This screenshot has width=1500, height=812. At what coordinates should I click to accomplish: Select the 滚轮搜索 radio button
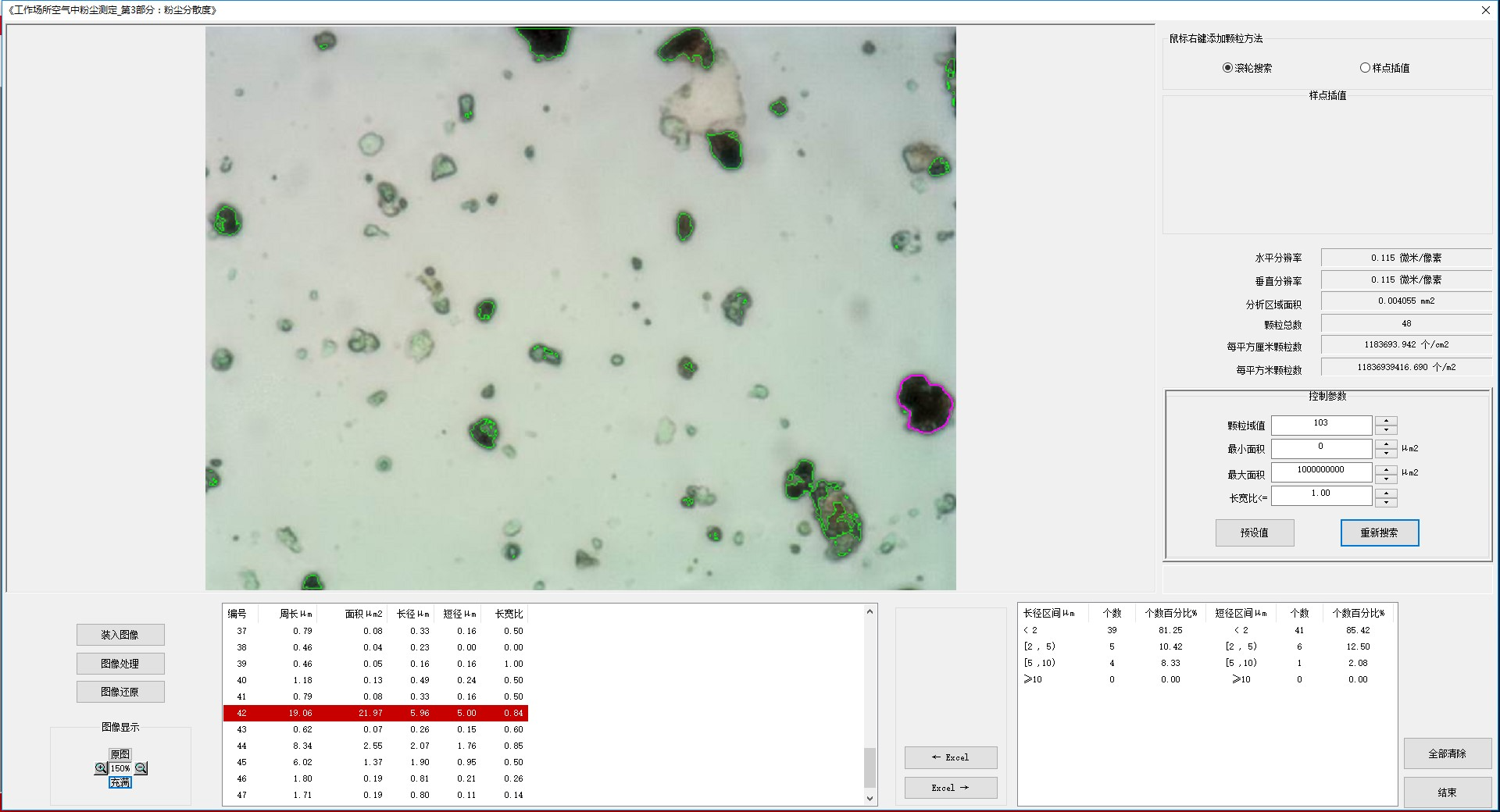[1227, 68]
